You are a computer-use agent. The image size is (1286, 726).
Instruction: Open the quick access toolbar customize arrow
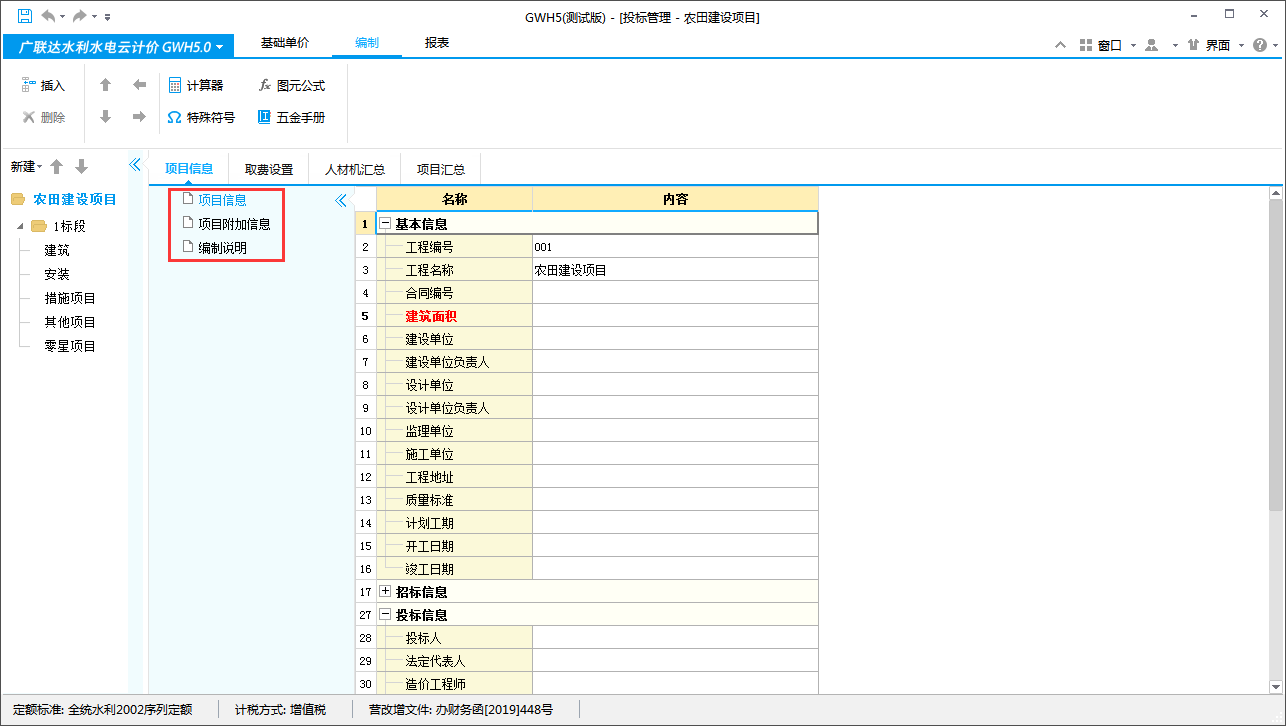click(108, 17)
